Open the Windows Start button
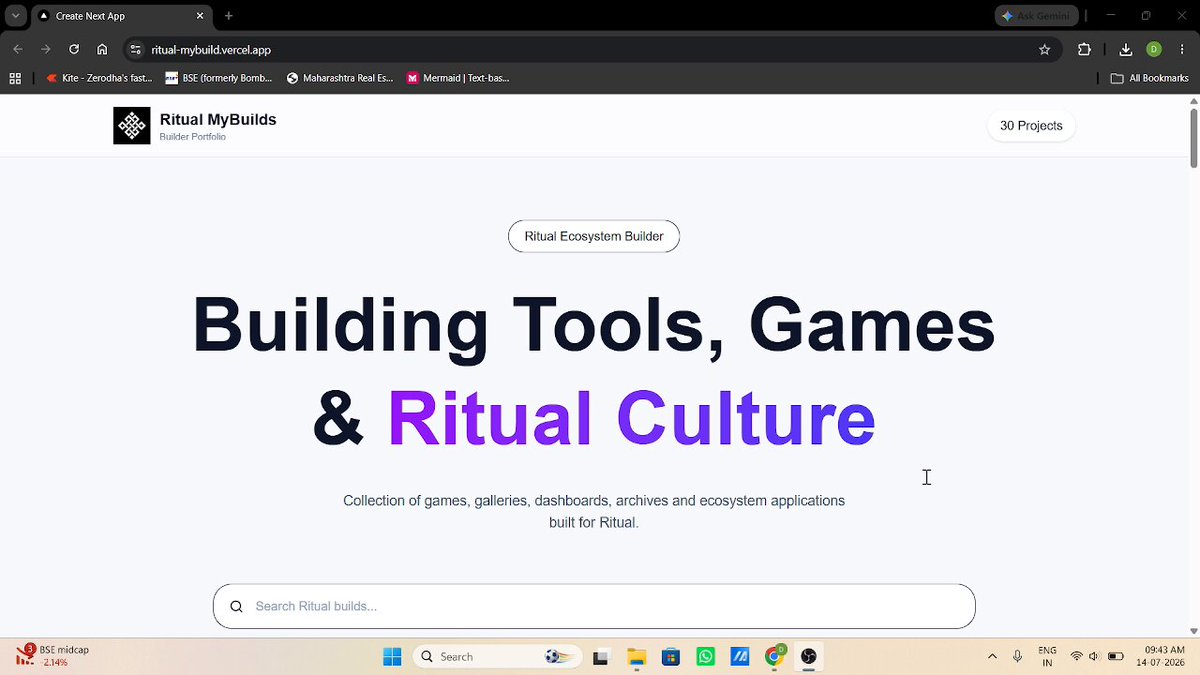Image resolution: width=1200 pixels, height=675 pixels. [392, 656]
